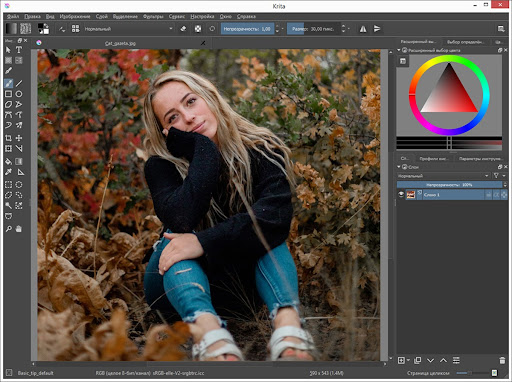The height and width of the screenshot is (382, 512).
Task: Select the Zoom magnifier tool
Action: coord(8,229)
